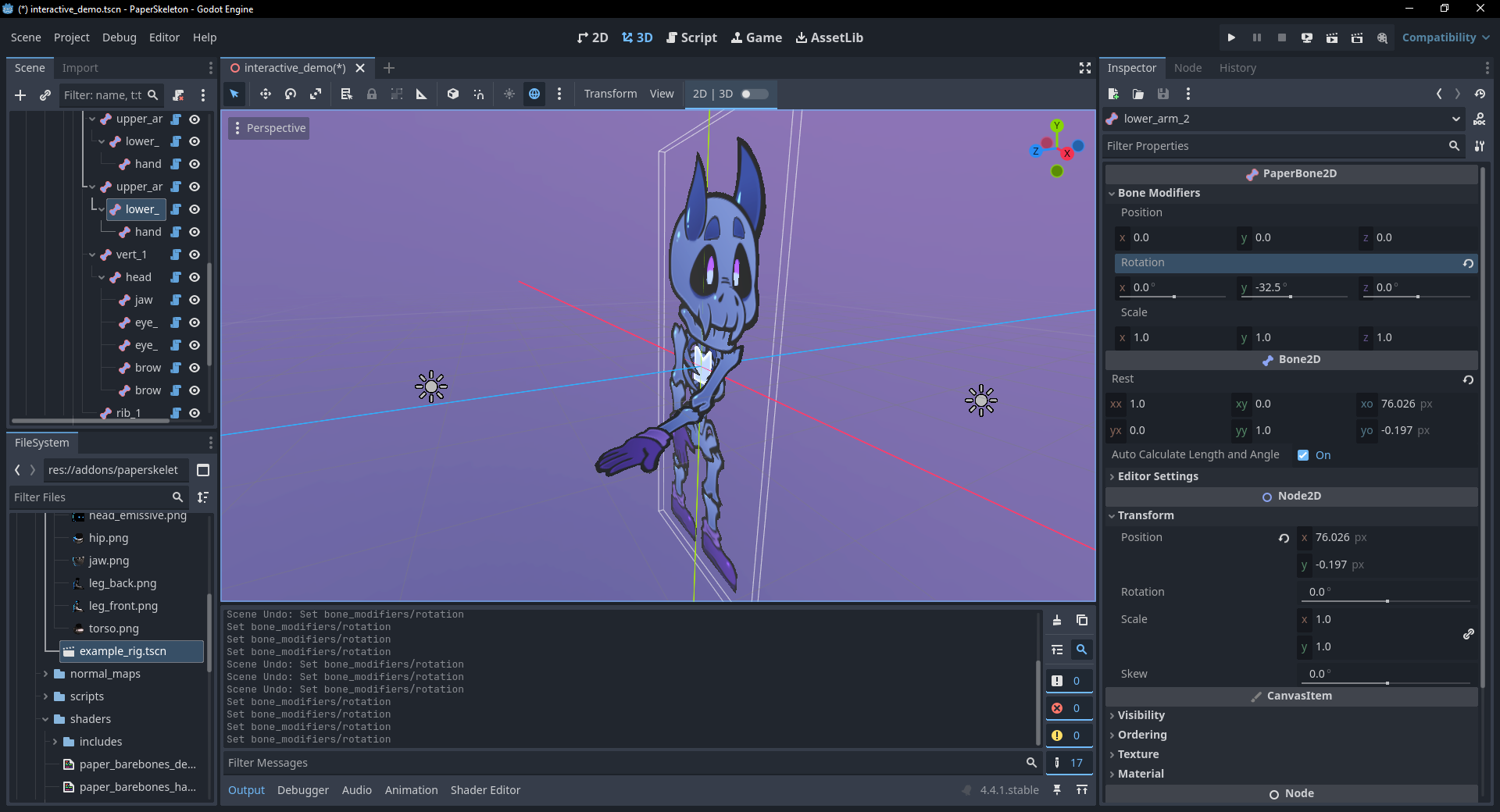
Task: Expand the normal_maps folder
Action: coord(45,674)
